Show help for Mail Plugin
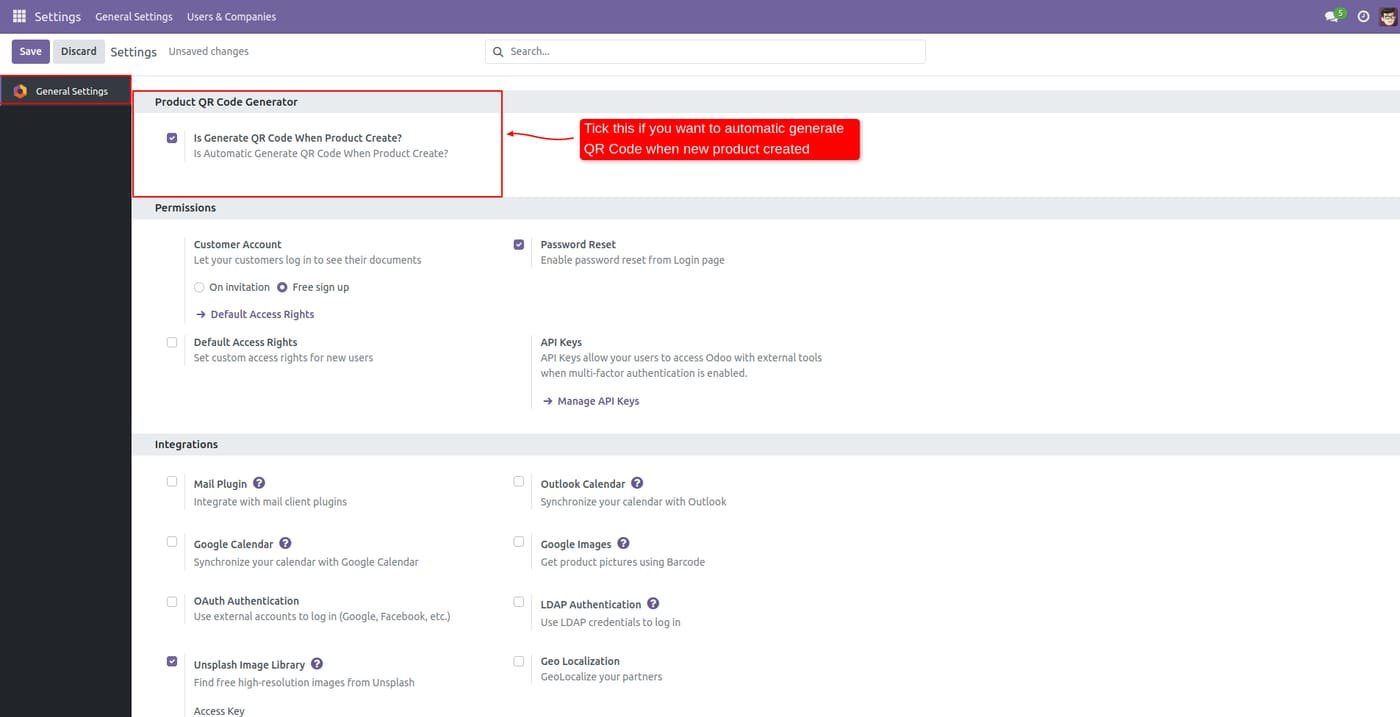 pos(259,483)
